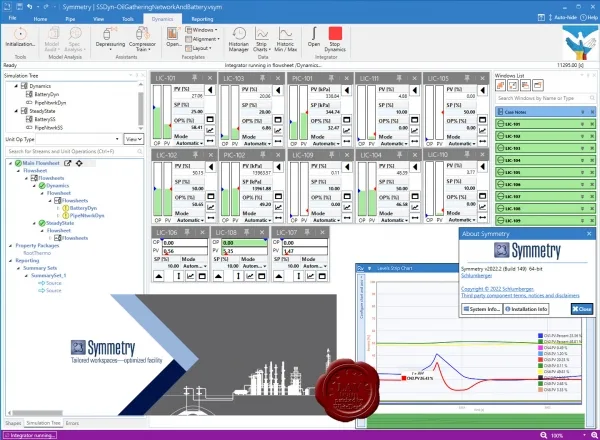The height and width of the screenshot is (440, 600).
Task: Open strip chart icon on LIC-101 faceplate
Action: click(210, 130)
